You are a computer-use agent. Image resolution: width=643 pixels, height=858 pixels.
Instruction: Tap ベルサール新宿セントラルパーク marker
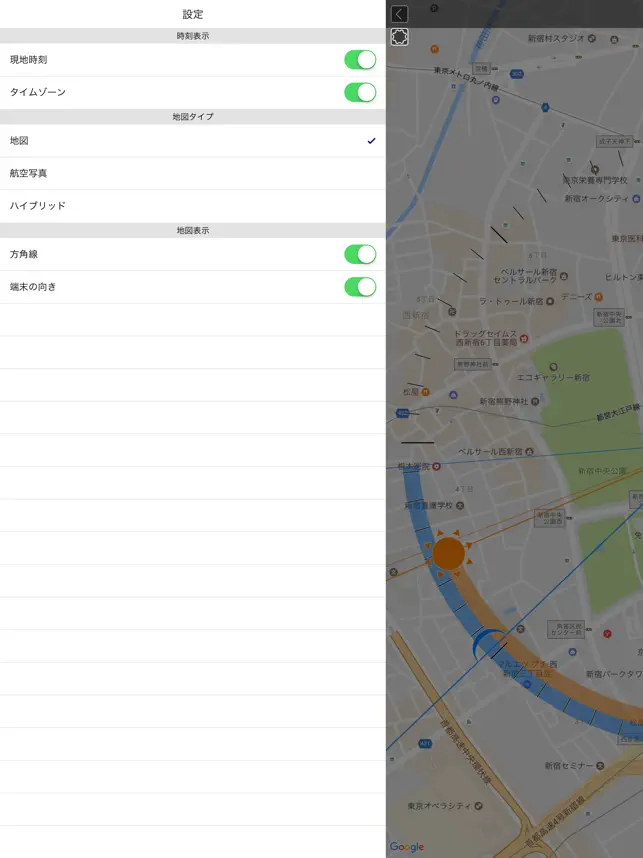point(564,276)
